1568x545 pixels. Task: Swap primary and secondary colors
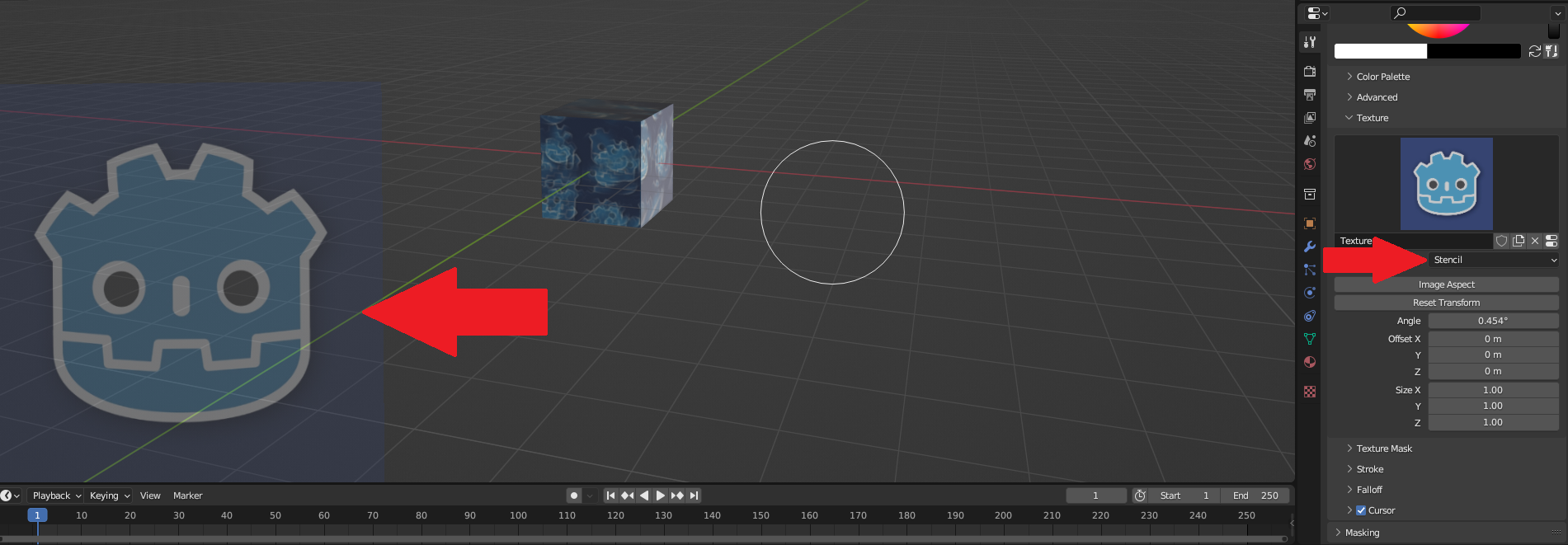coord(1535,51)
